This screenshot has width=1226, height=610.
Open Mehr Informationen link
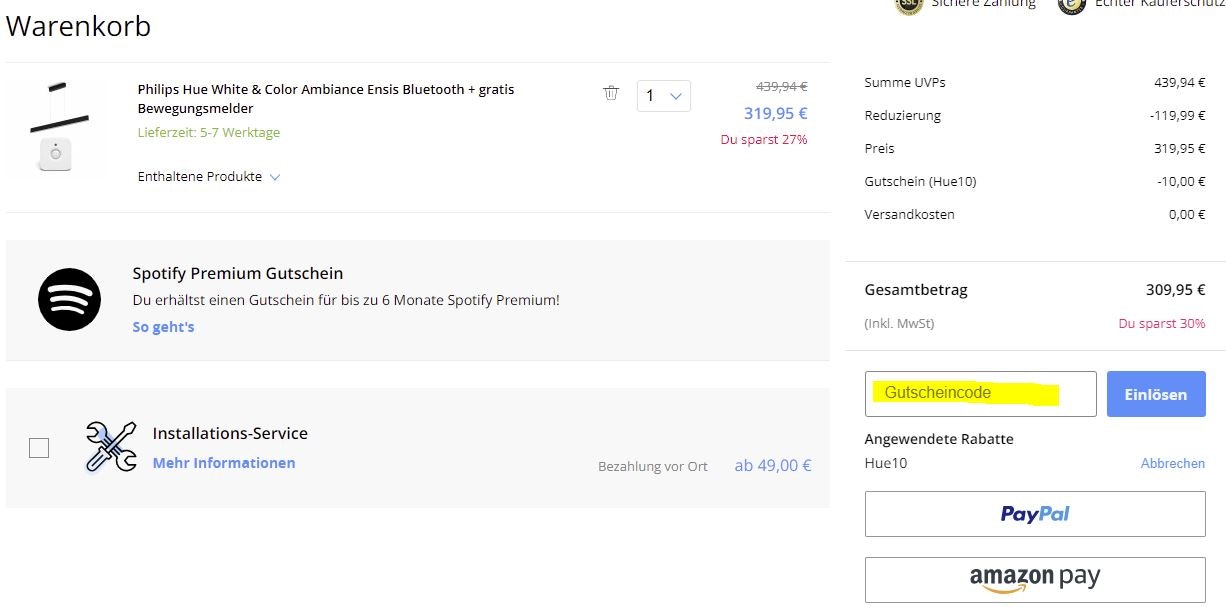tap(224, 463)
